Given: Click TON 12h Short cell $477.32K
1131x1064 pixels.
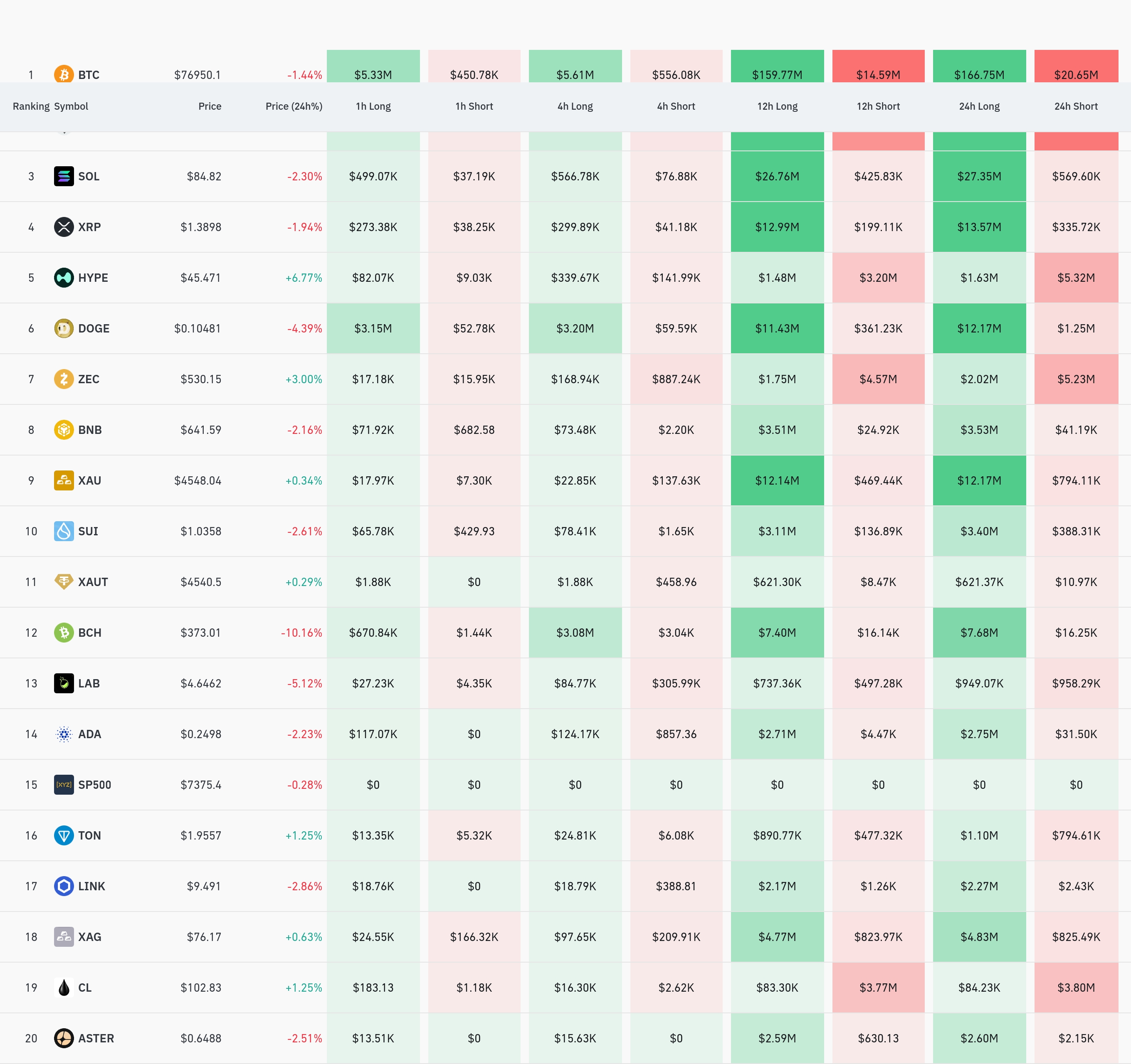Looking at the screenshot, I should pos(879,835).
